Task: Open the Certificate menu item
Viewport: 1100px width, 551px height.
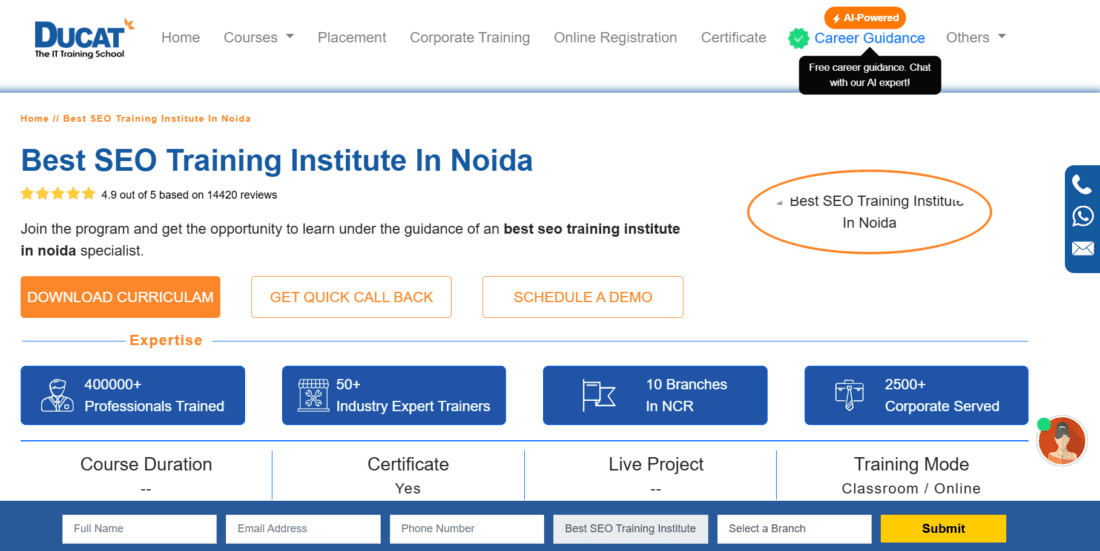Action: tap(733, 37)
